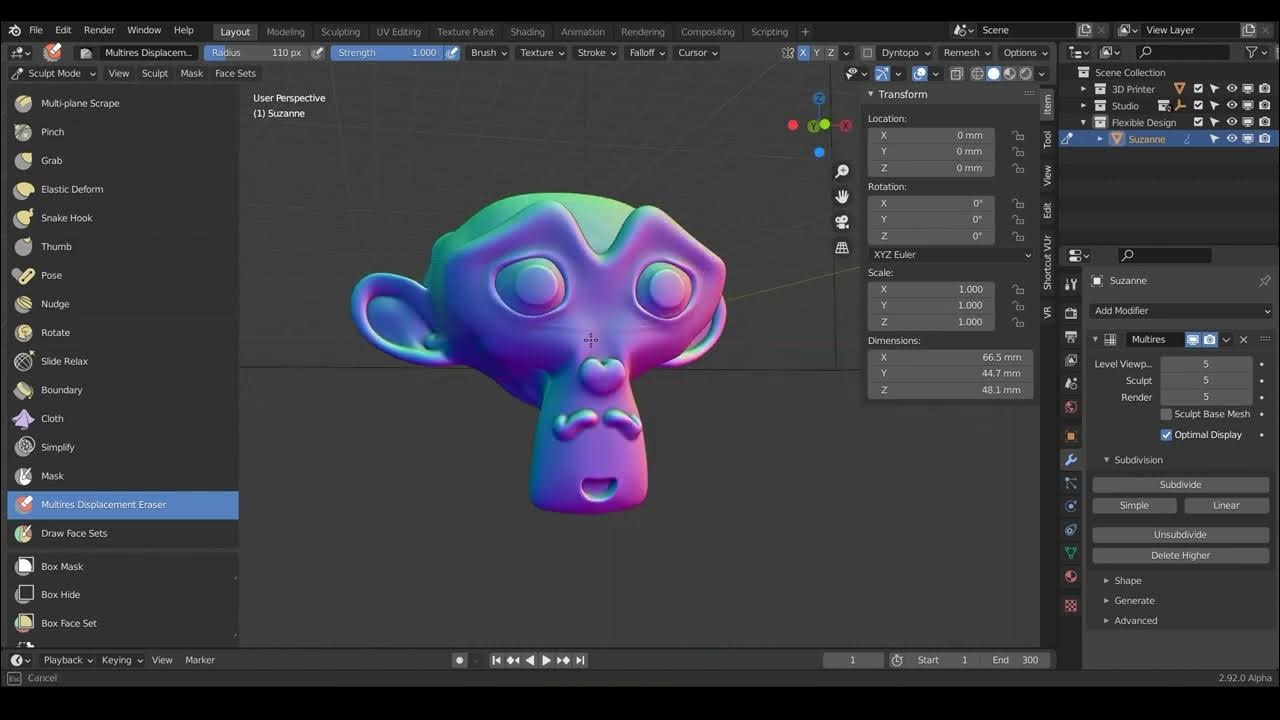Open the Add Modifier dropdown
Screen dimensions: 1280x720
pos(1181,311)
